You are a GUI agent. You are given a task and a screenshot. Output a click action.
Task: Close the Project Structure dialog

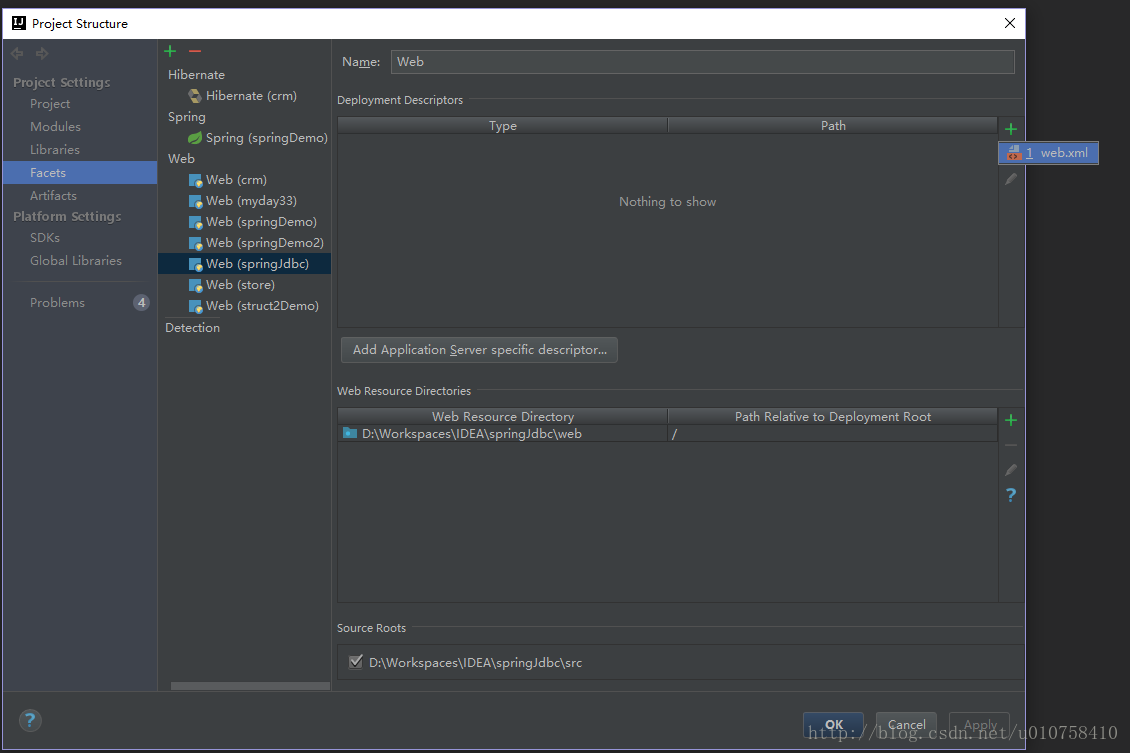pyautogui.click(x=1010, y=23)
